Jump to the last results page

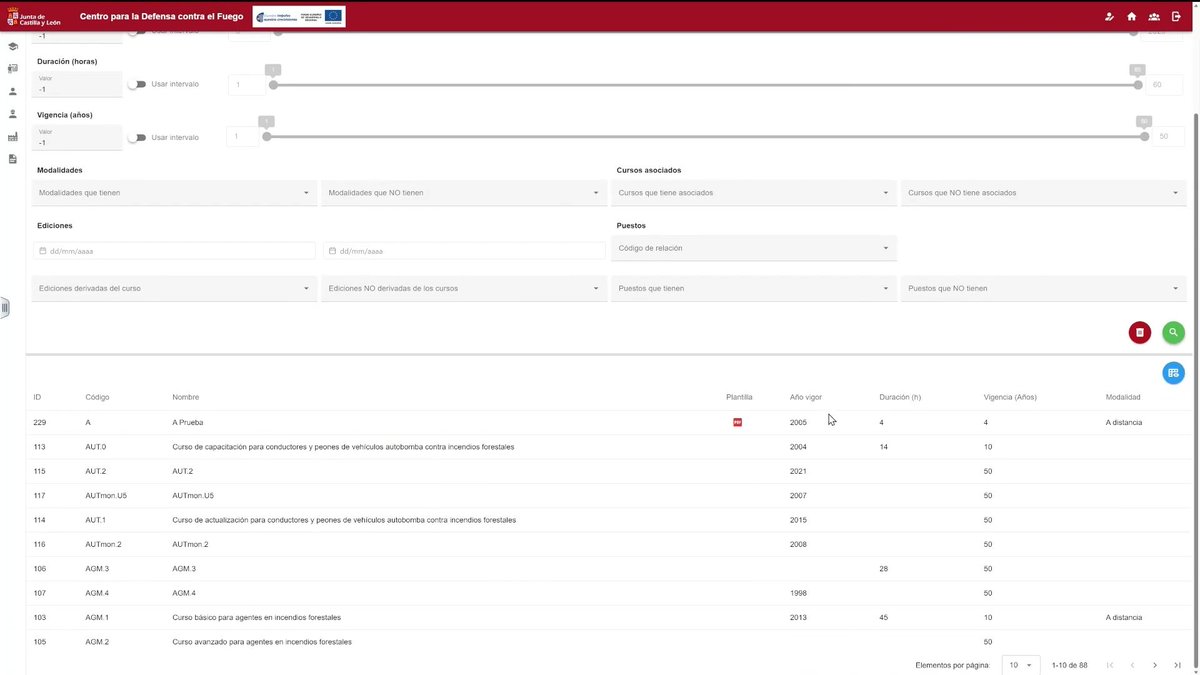[x=1179, y=665]
